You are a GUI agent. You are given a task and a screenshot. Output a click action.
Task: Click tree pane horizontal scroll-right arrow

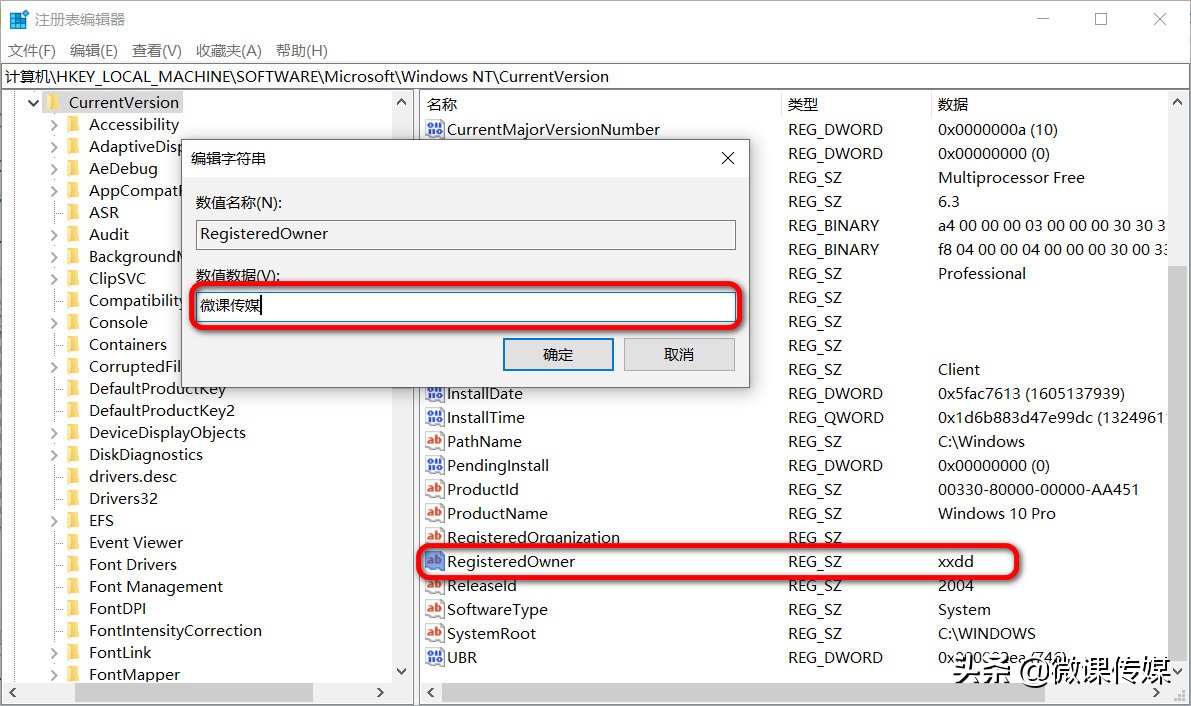click(x=380, y=692)
